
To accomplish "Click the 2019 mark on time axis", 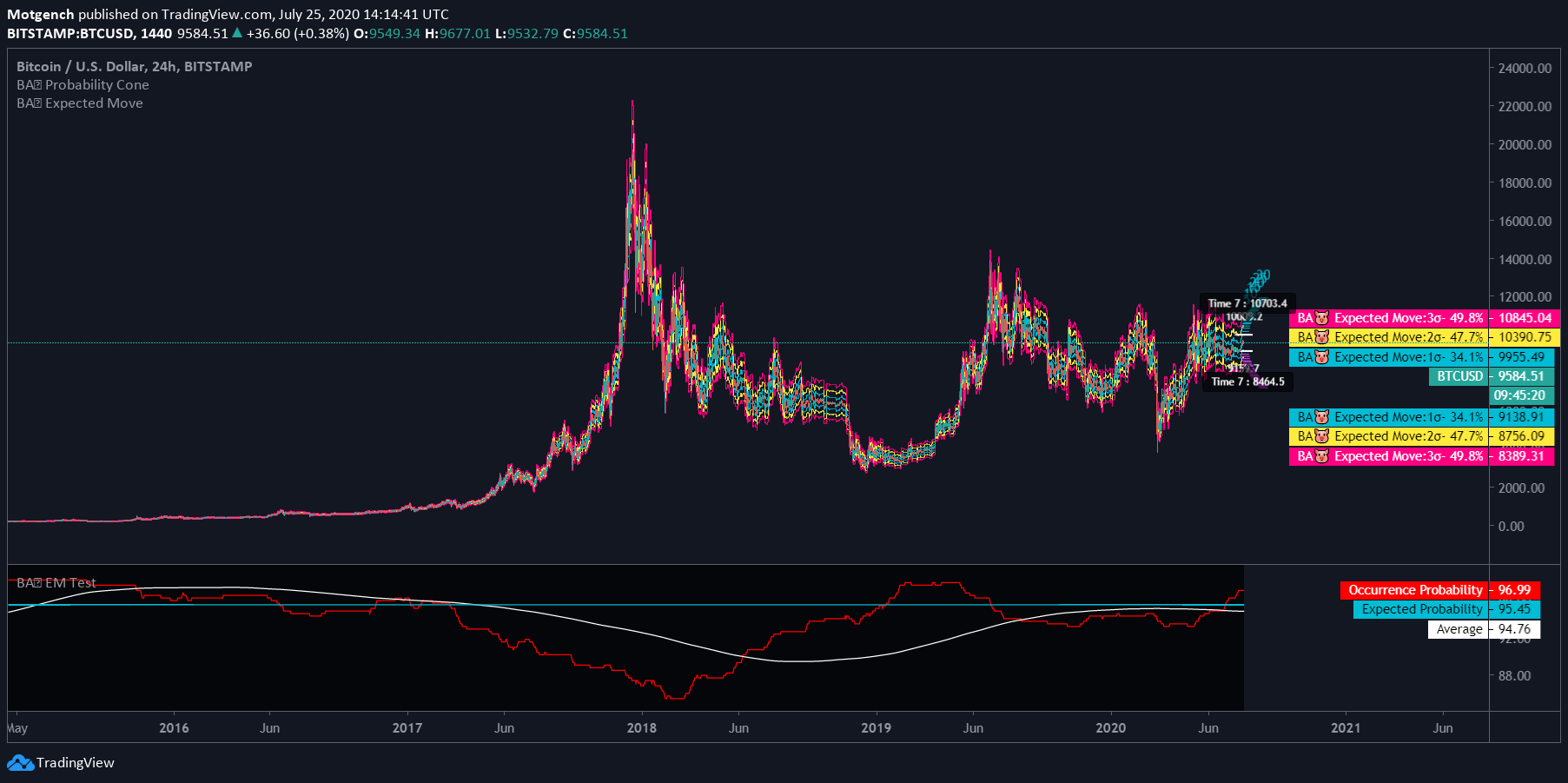I will (x=877, y=728).
